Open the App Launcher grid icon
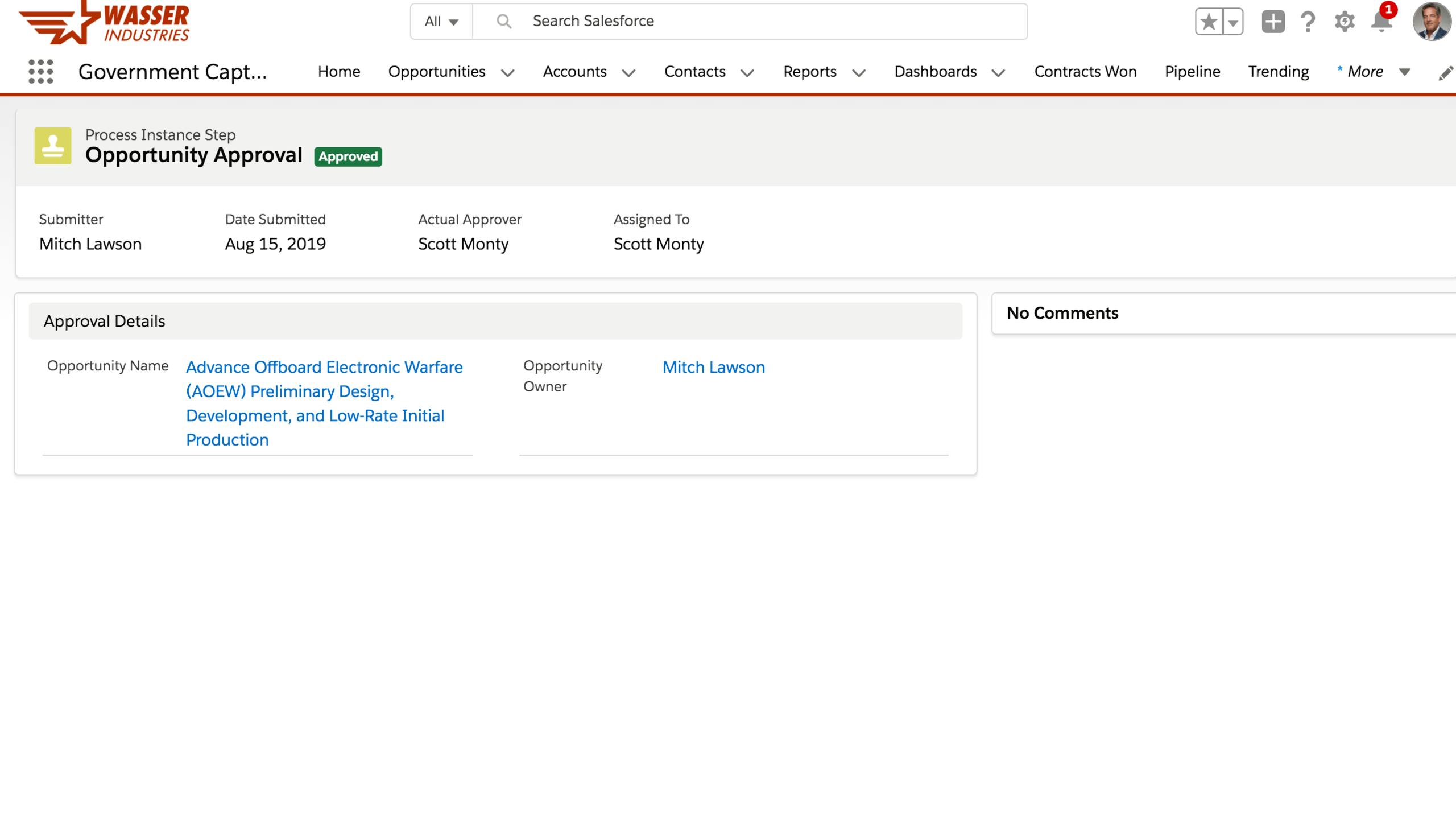Image resolution: width=1456 pixels, height=816 pixels. tap(40, 72)
